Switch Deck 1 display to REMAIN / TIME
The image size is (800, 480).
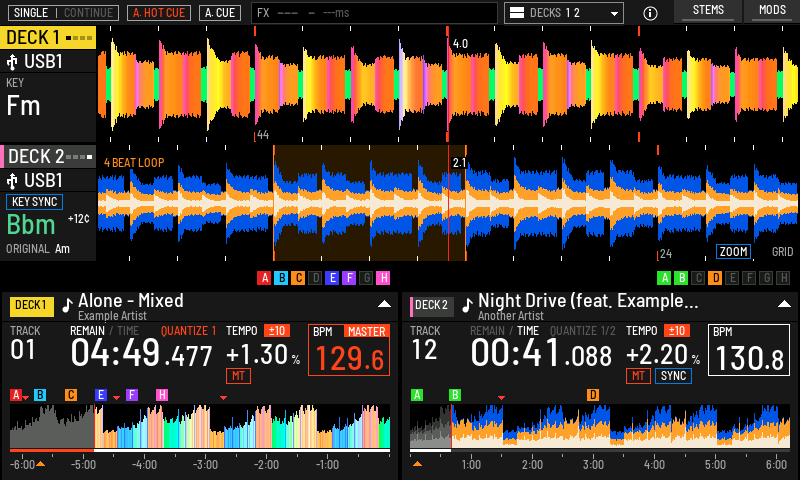point(104,331)
